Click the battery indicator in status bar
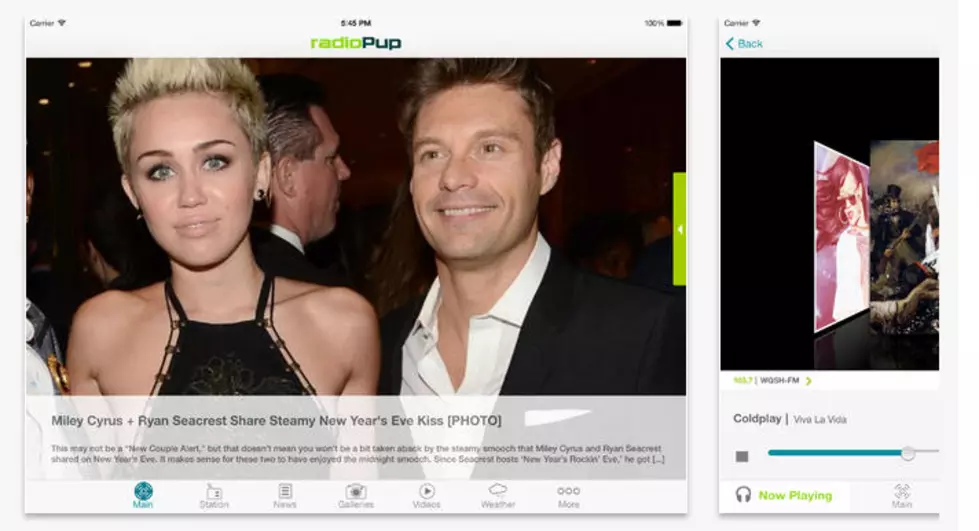The image size is (979, 531). point(674,23)
